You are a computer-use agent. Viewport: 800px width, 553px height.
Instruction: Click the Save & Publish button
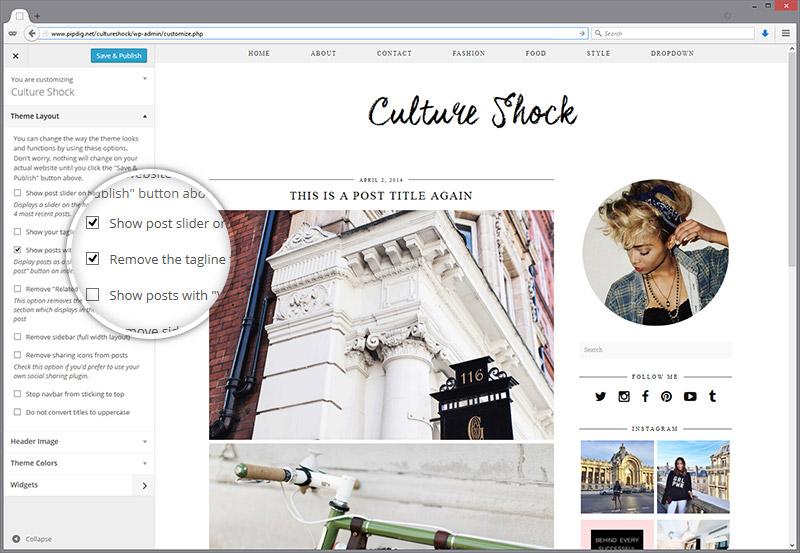point(119,56)
